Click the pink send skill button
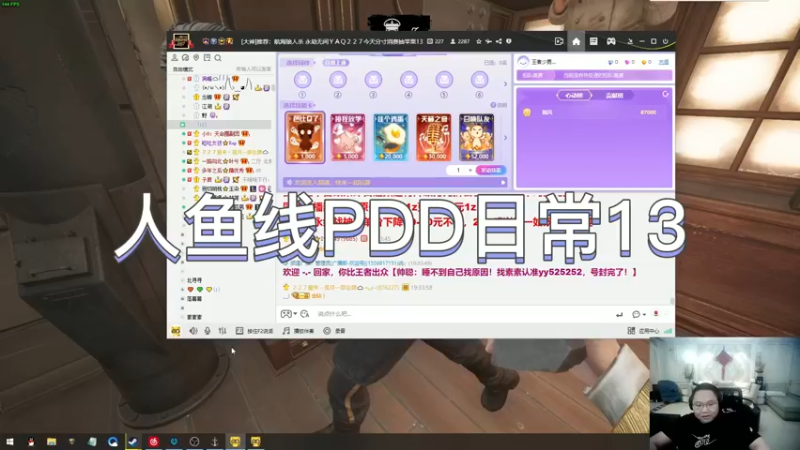800x450 pixels. coord(491,170)
